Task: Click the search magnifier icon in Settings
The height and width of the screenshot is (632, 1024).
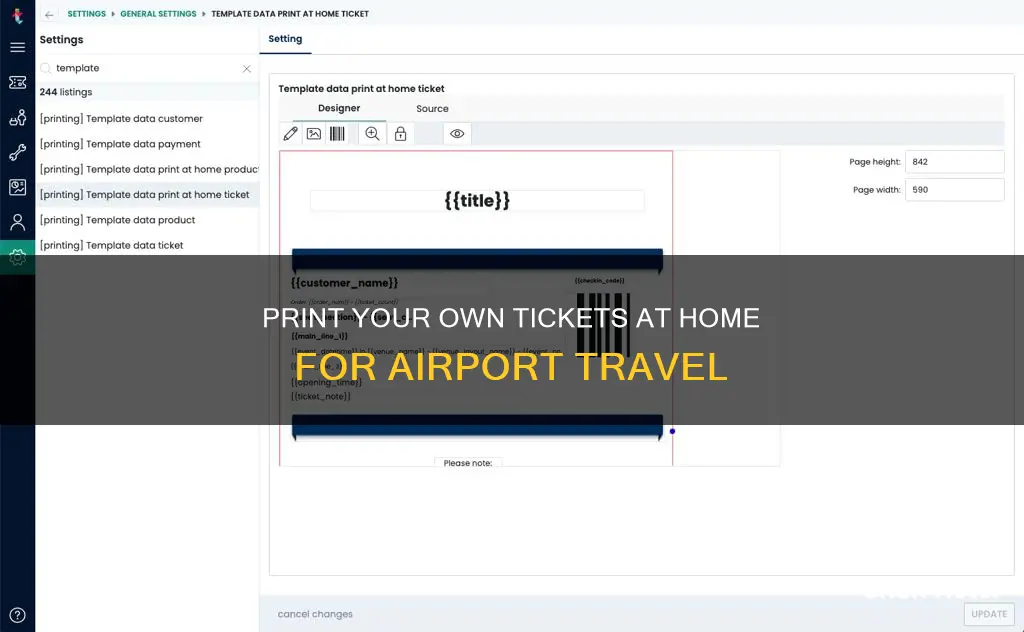Action: [x=46, y=68]
